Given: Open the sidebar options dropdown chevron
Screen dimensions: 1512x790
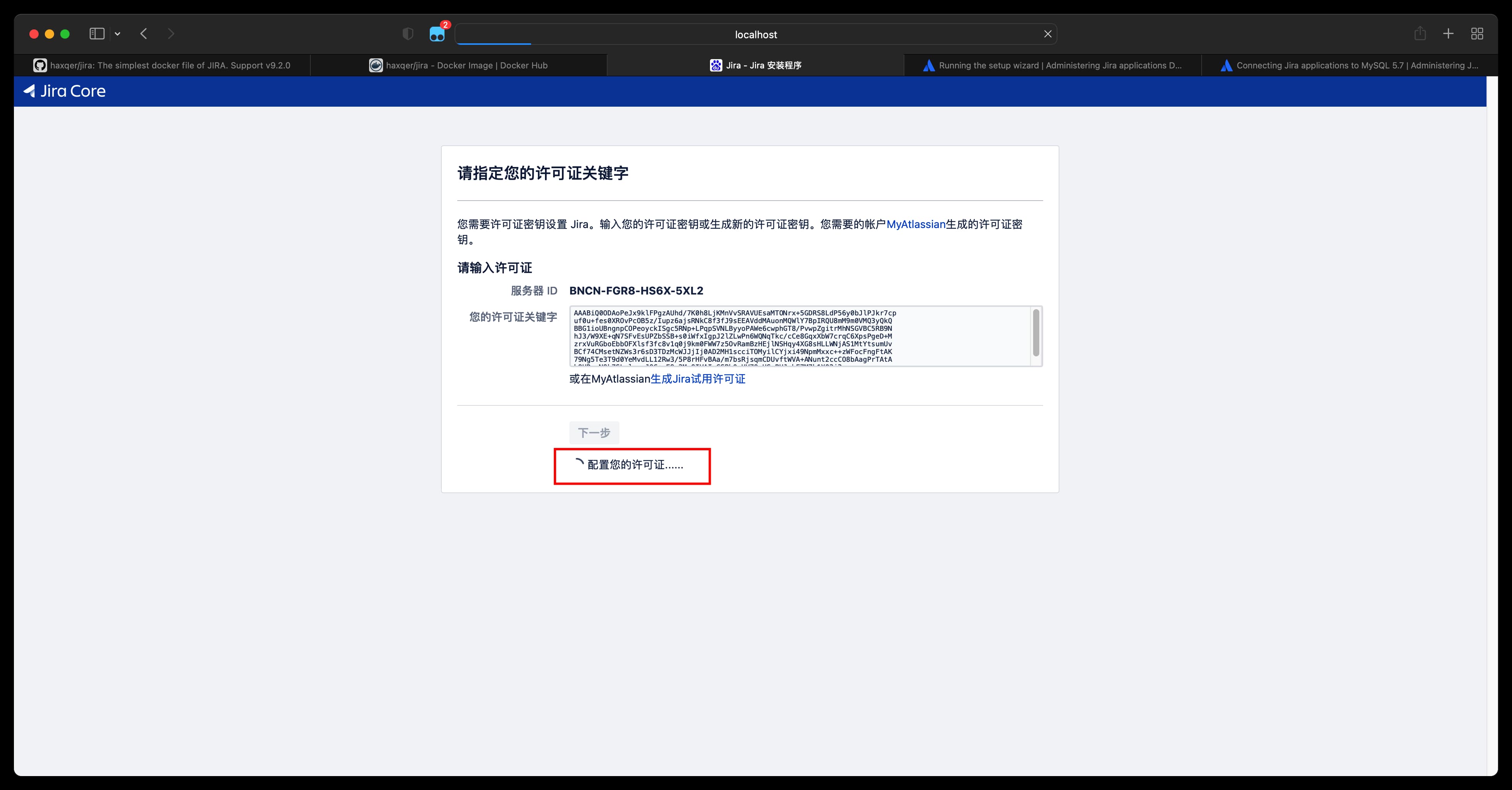Looking at the screenshot, I should pos(117,34).
